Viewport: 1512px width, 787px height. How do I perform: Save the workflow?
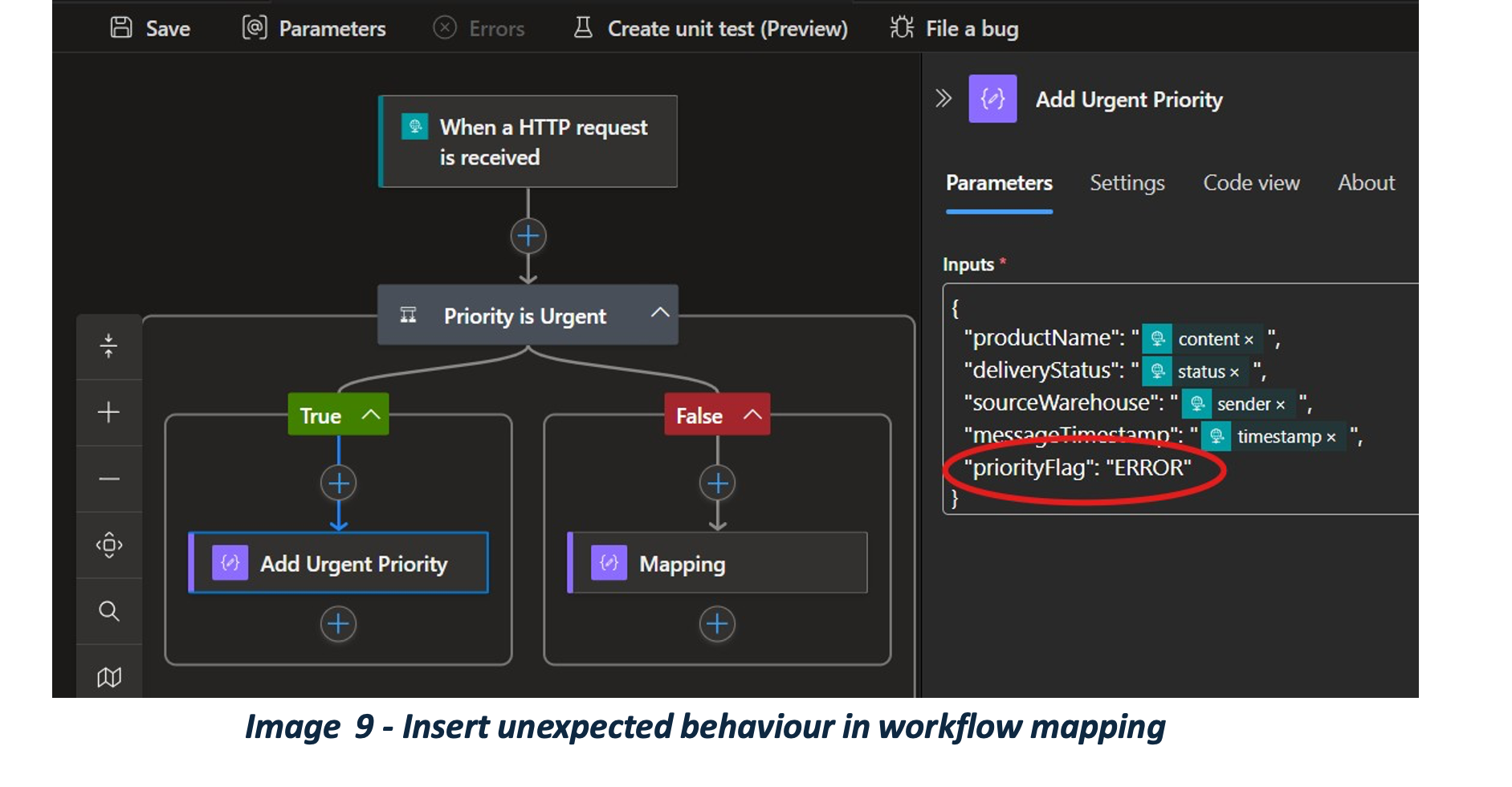coord(149,28)
